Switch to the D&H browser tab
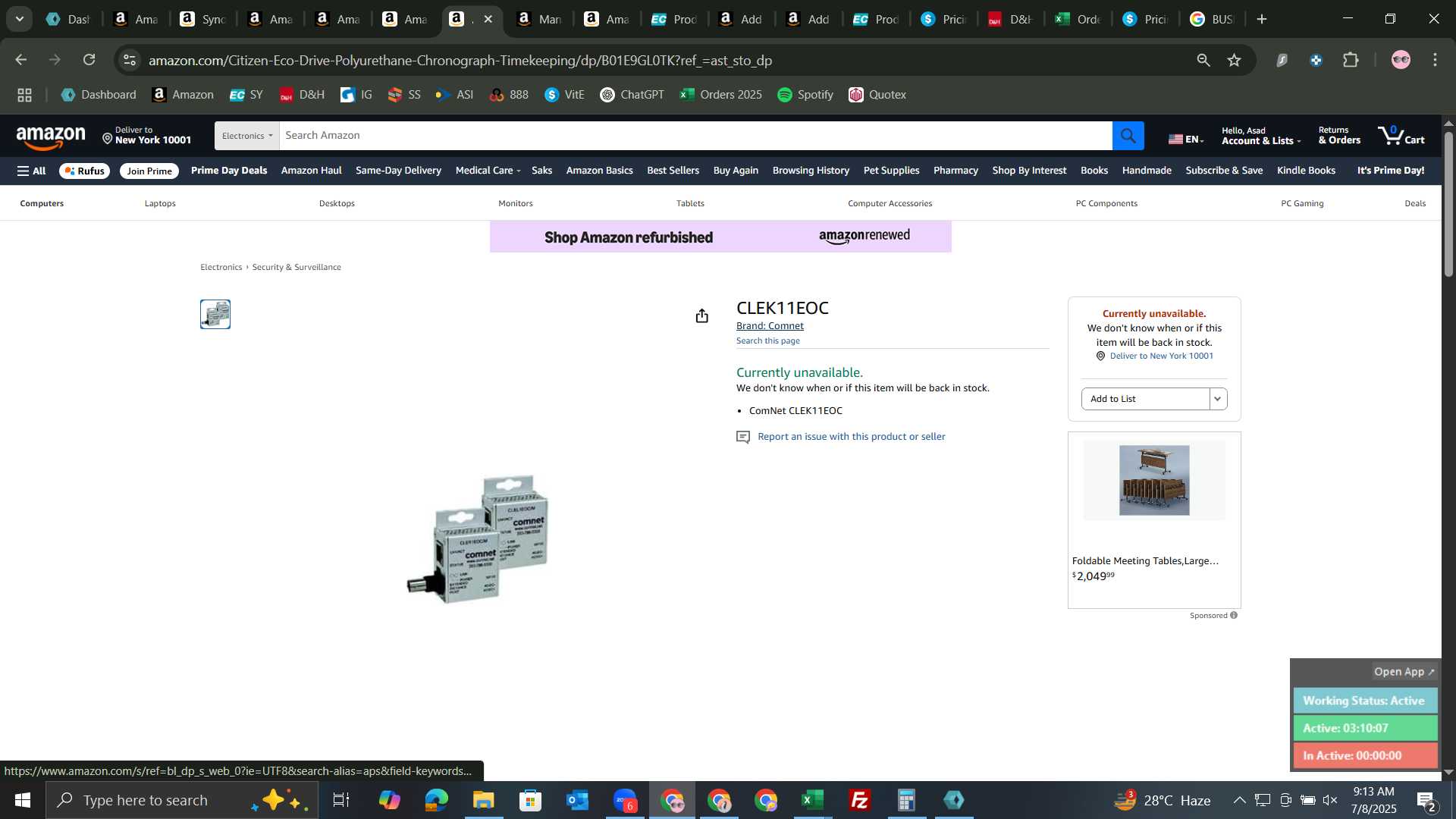 point(1010,19)
